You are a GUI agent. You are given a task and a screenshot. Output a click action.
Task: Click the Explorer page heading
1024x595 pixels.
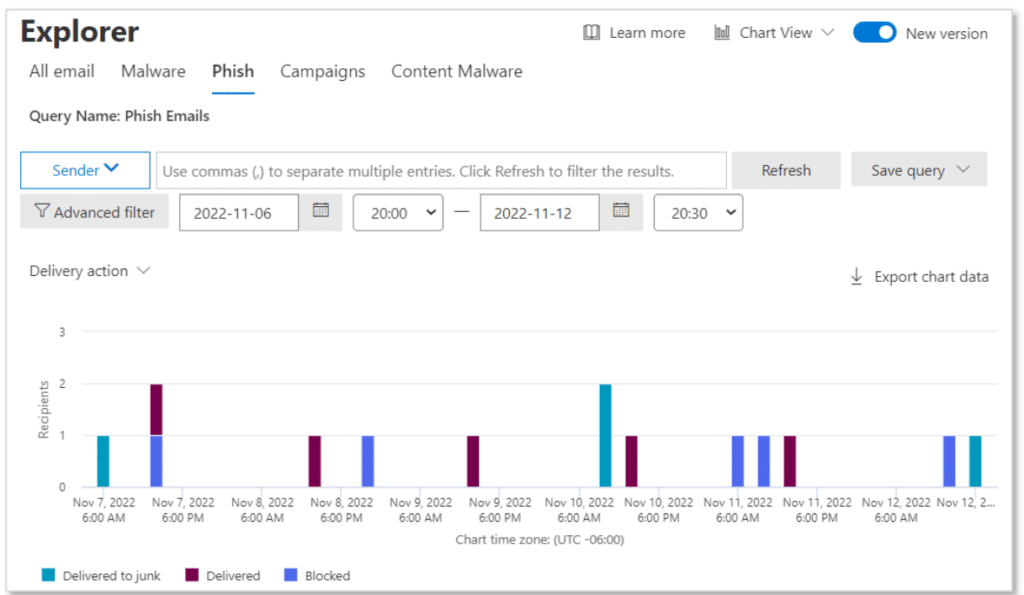coord(80,32)
